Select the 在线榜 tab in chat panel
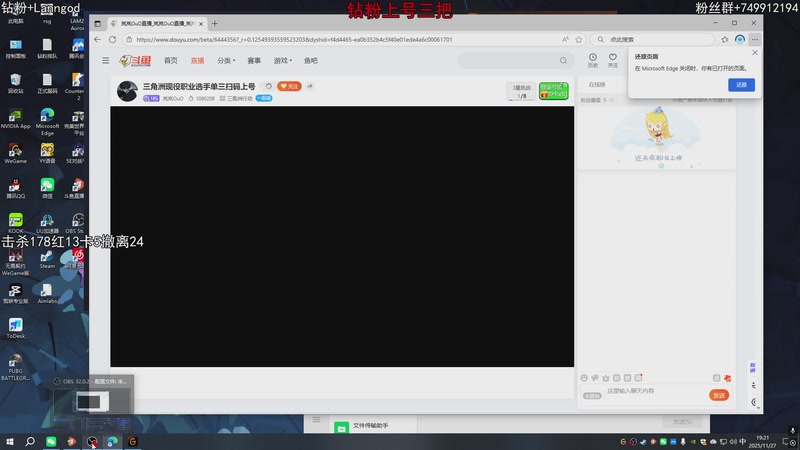Screen dimensions: 800x450 [x=596, y=85]
